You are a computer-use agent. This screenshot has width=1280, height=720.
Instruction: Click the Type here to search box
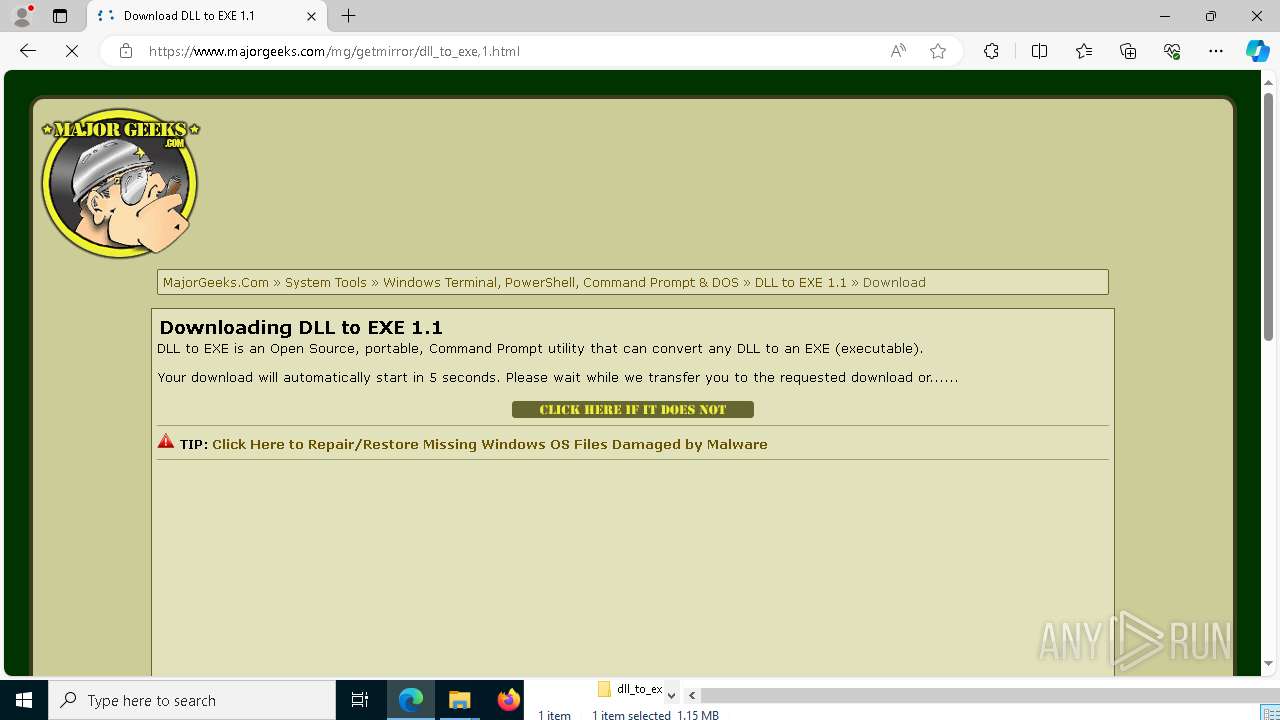pyautogui.click(x=192, y=700)
